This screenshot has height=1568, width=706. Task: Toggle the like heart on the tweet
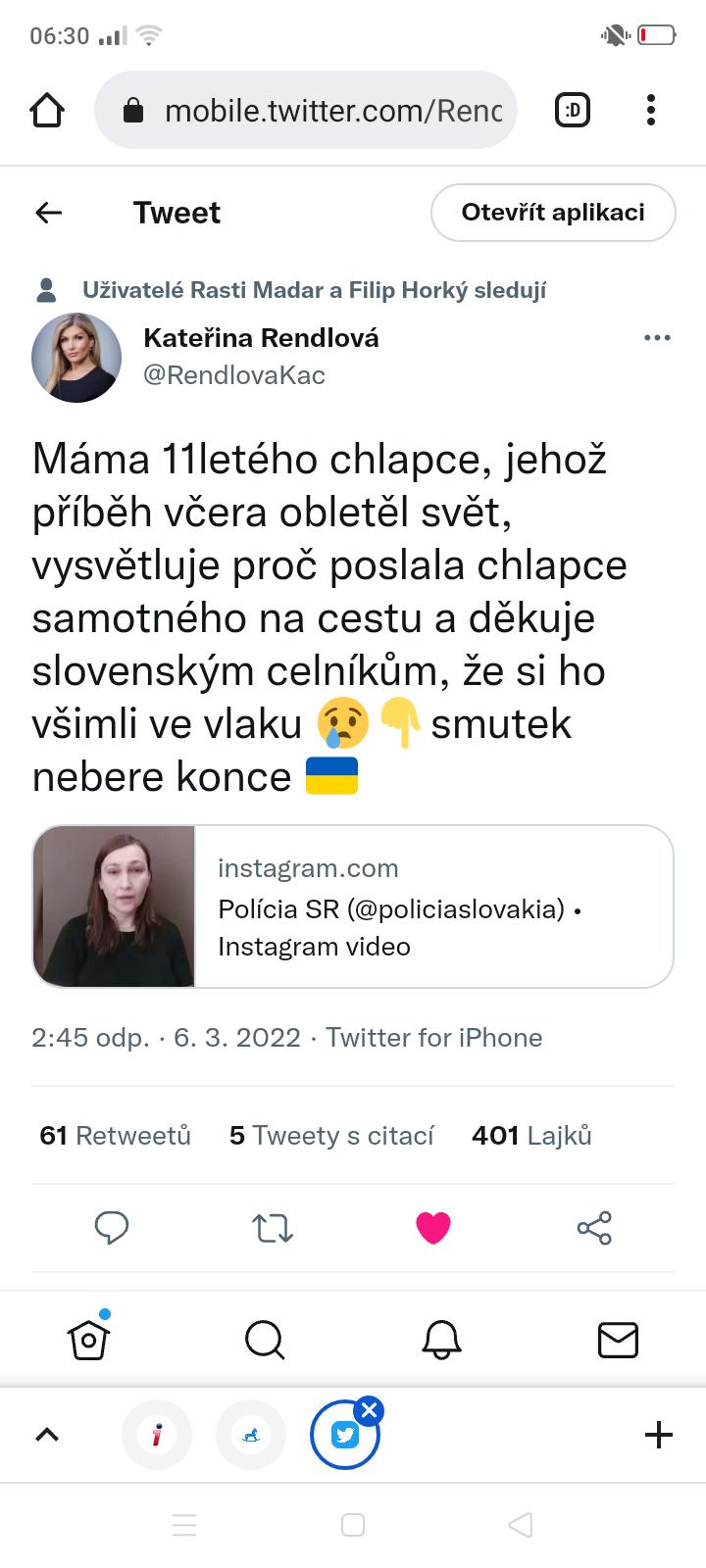tap(433, 1227)
